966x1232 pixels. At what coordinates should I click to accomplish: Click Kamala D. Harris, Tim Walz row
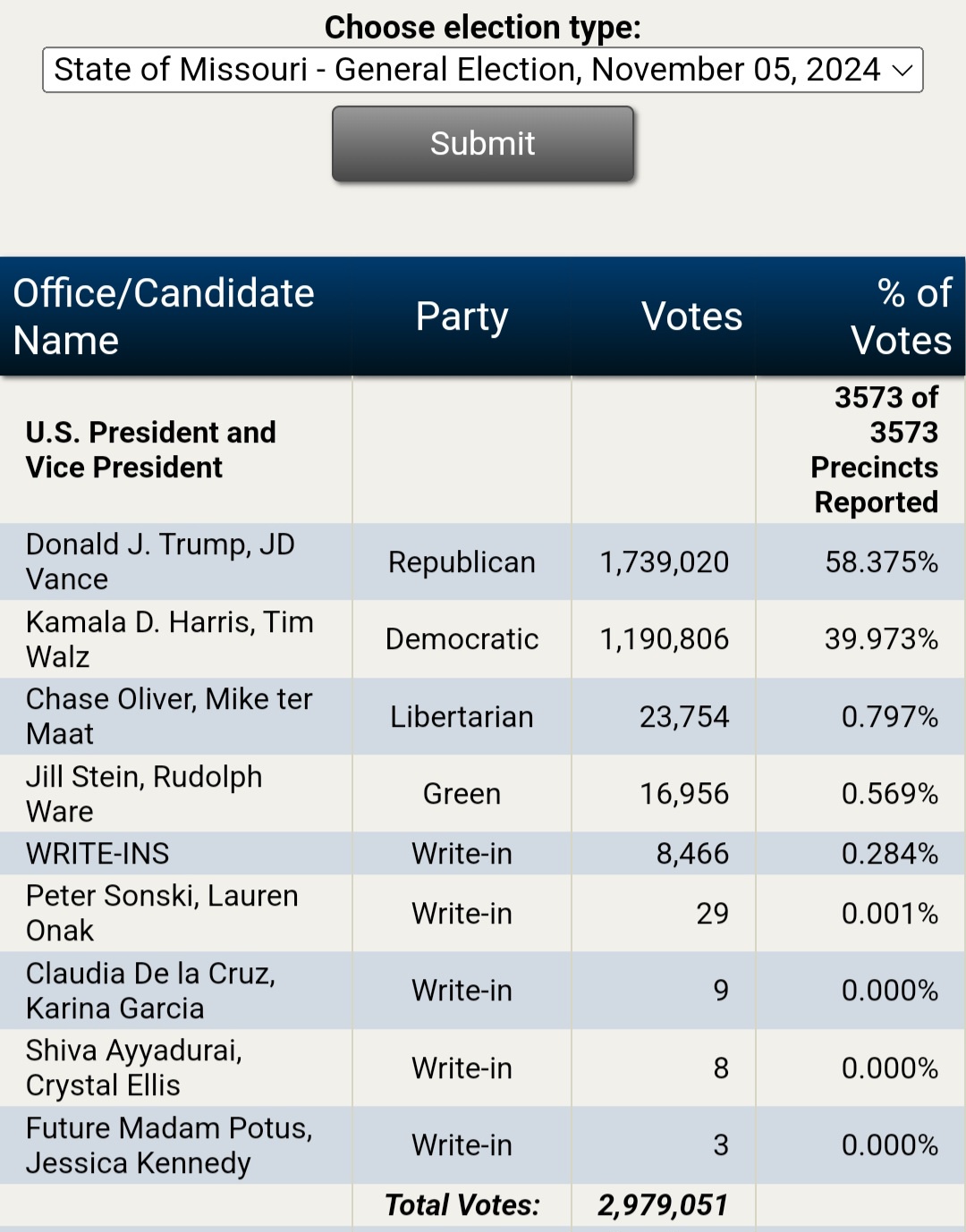(x=483, y=639)
